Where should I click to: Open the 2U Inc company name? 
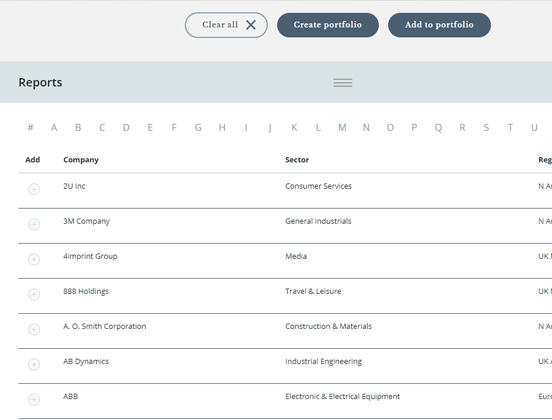(x=74, y=186)
